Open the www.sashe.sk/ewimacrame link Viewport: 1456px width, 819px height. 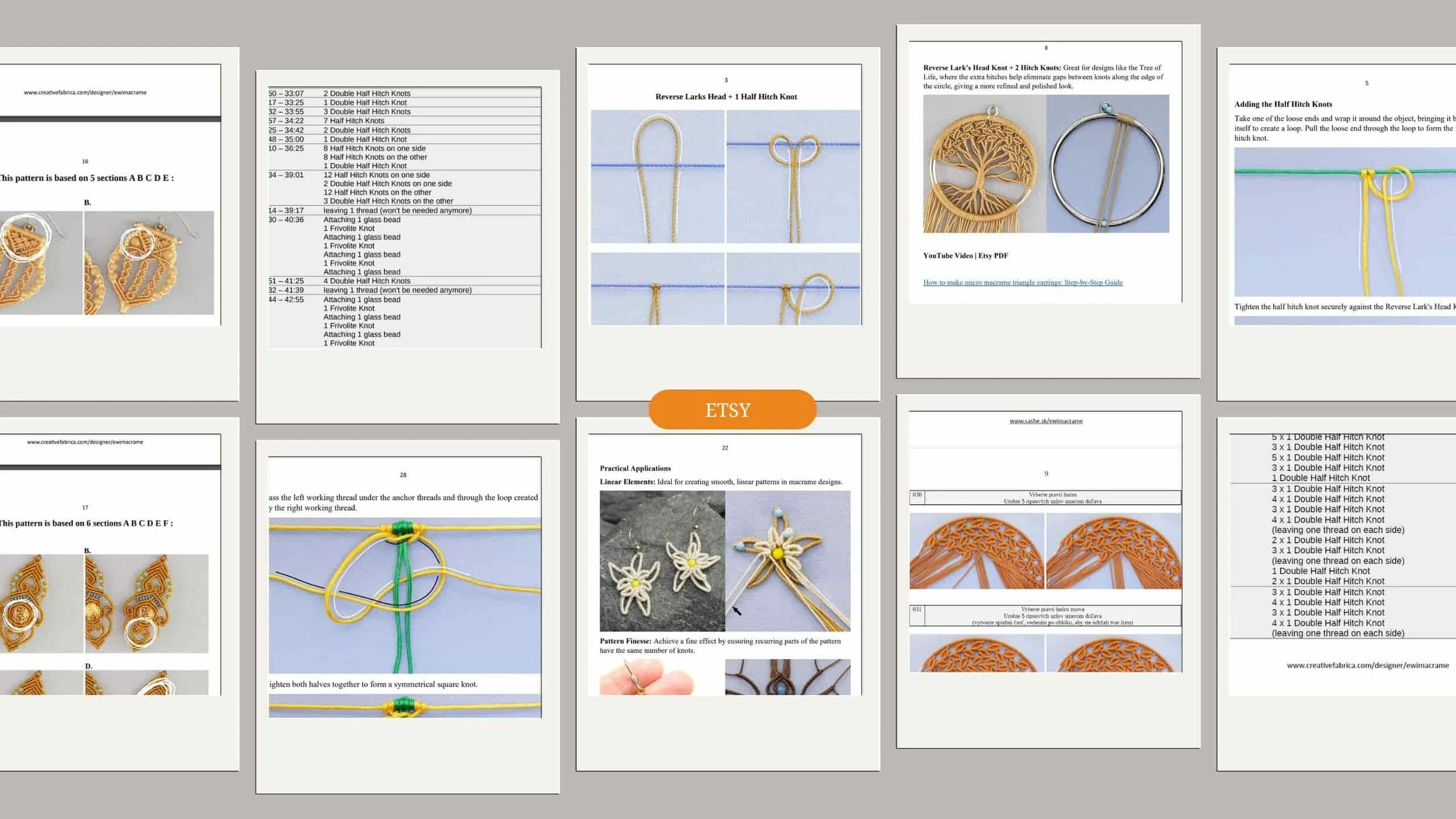point(1045,421)
